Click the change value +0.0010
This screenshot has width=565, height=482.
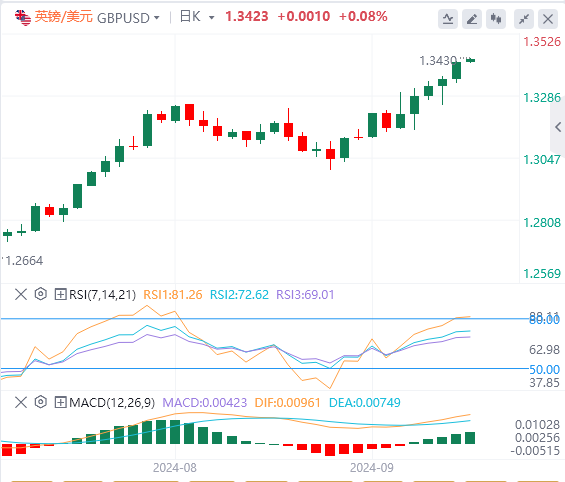pyautogui.click(x=304, y=16)
